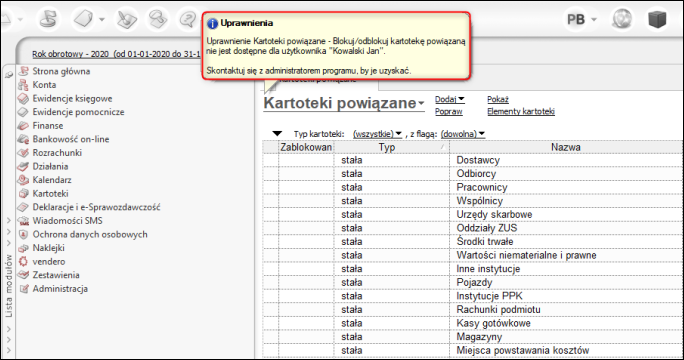684x360 pixels.
Task: Collapse the filter bar black triangle
Action: click(277, 134)
